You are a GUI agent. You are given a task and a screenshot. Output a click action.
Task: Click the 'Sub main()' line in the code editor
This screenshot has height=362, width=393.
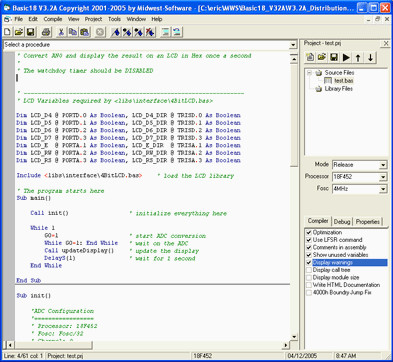[x=34, y=198]
